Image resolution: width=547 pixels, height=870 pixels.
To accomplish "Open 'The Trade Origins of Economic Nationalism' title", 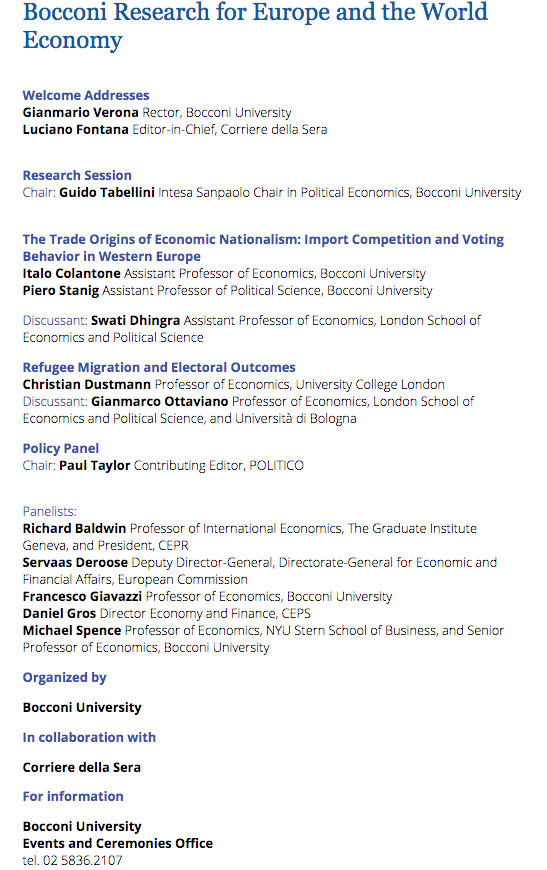I will pos(263,248).
